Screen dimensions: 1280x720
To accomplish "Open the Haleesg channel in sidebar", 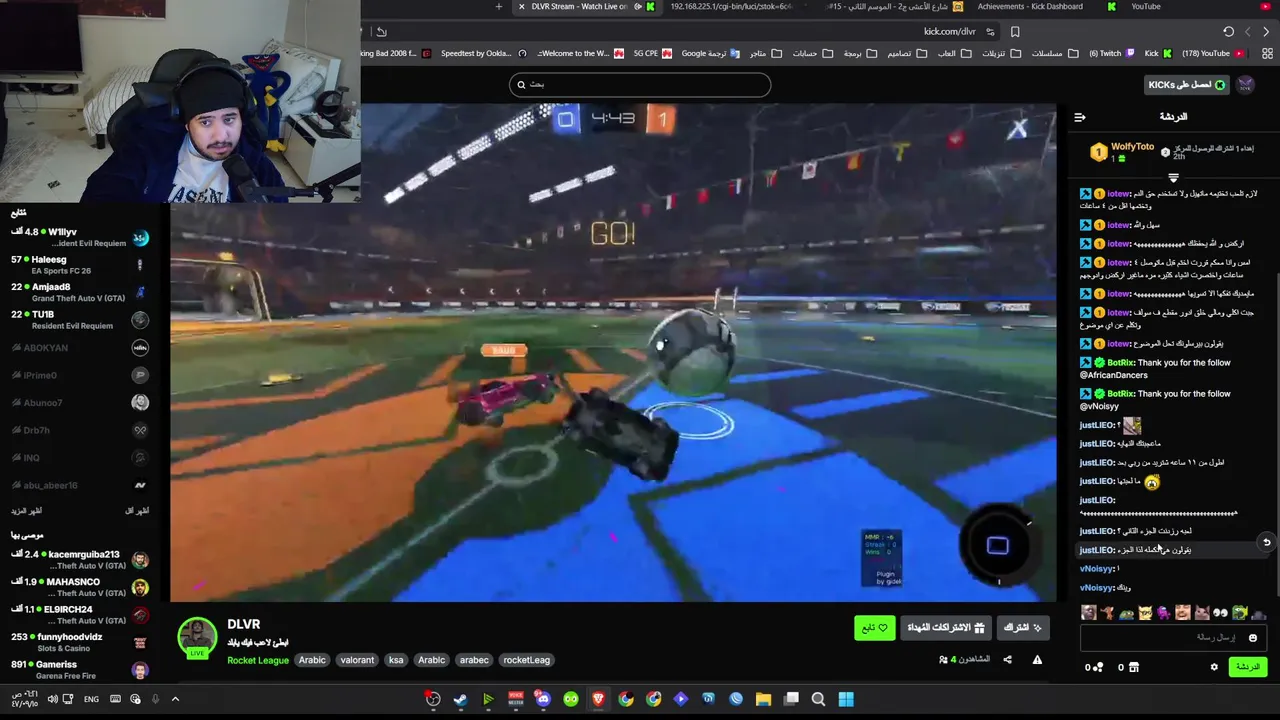I will pyautogui.click(x=80, y=265).
